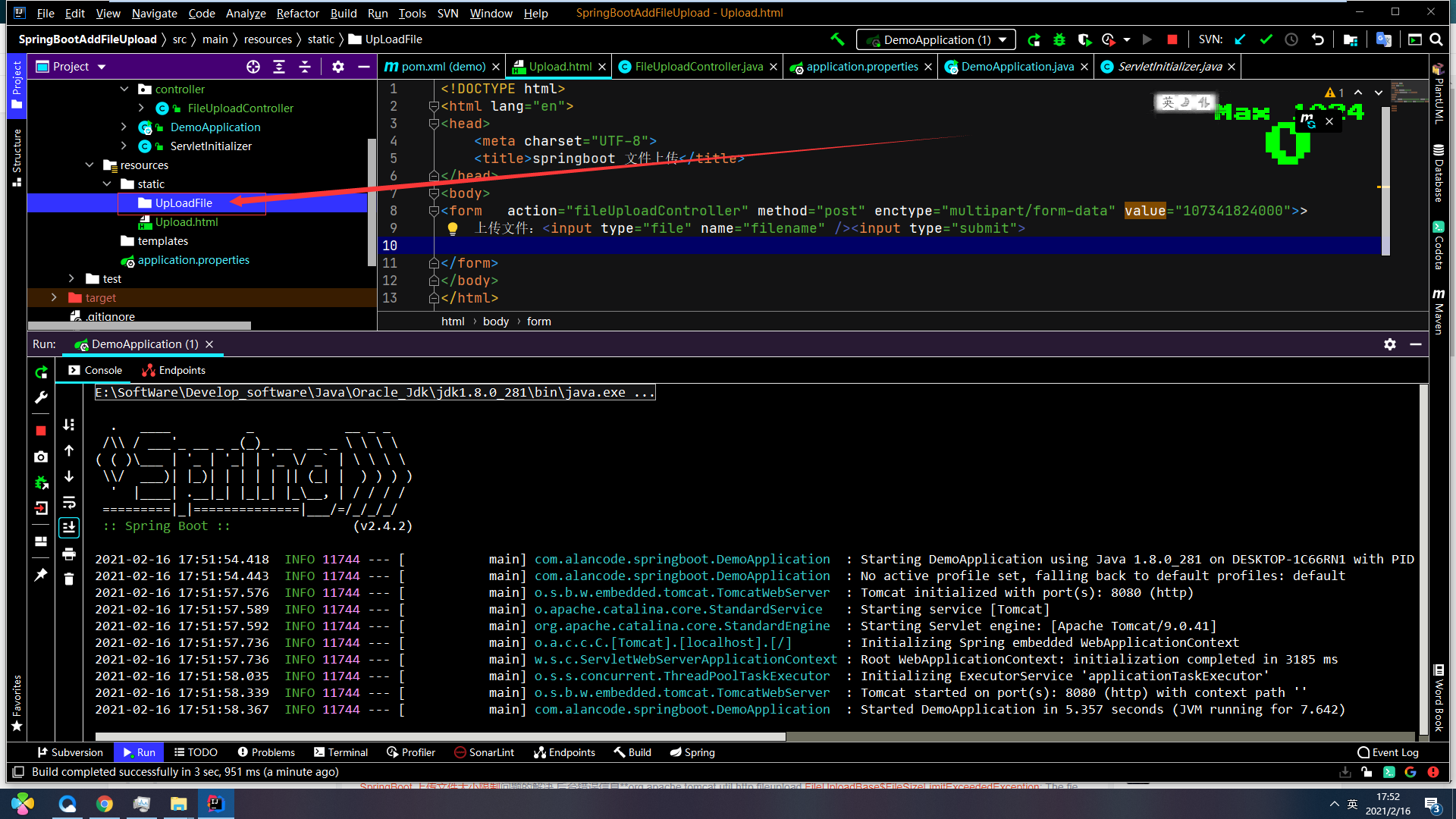Screen dimensions: 1456x819
Task: Jump up the stack trace arrow
Action: tap(69, 450)
